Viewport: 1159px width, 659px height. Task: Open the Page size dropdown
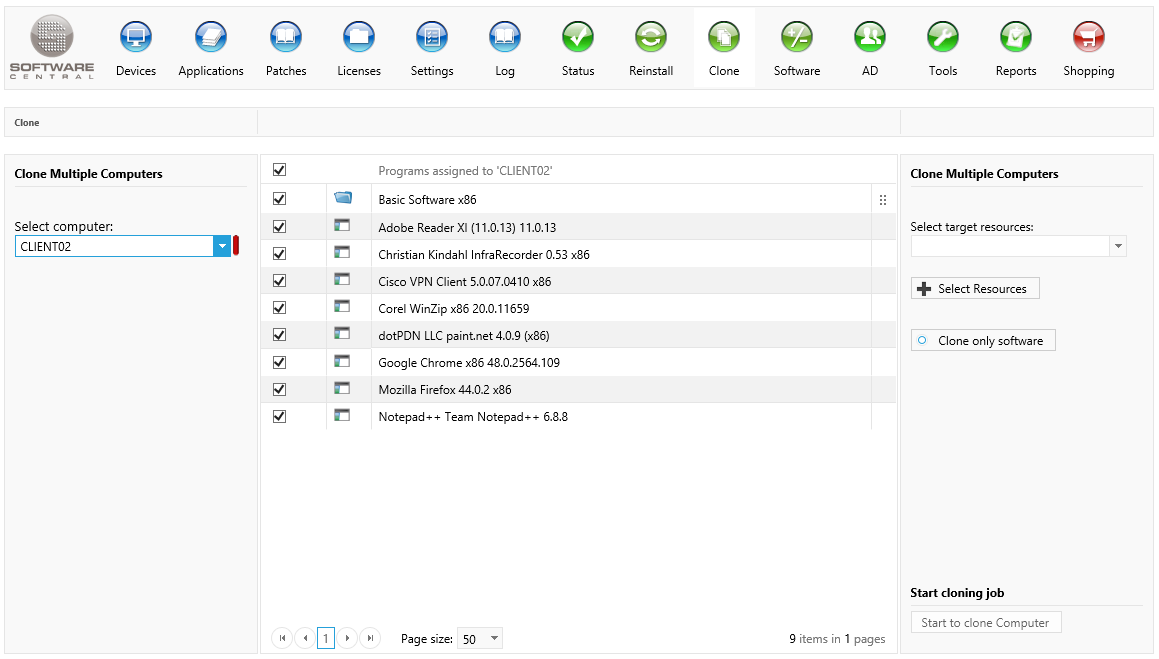click(x=494, y=639)
